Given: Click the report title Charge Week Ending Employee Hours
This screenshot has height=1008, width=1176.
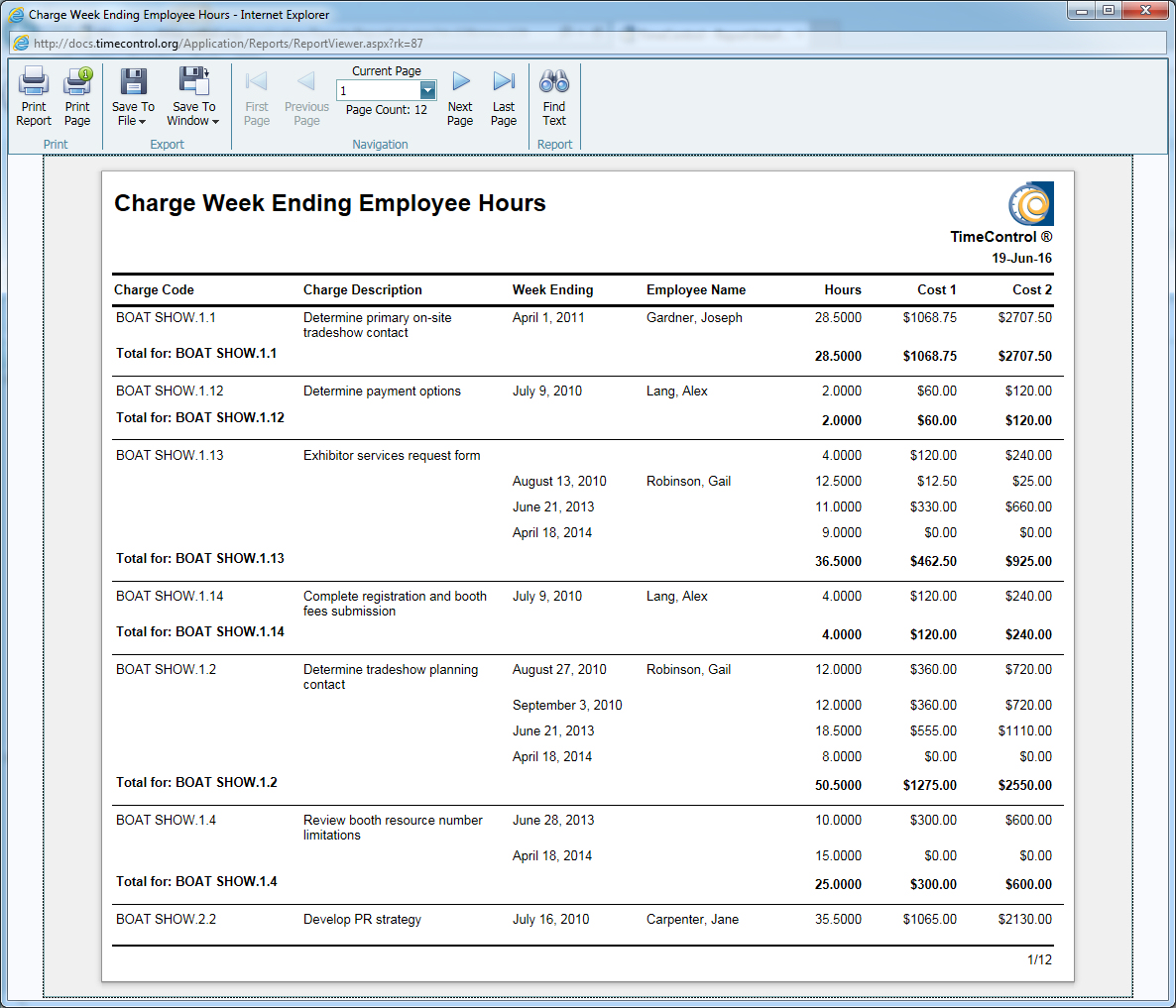Looking at the screenshot, I should (x=330, y=203).
